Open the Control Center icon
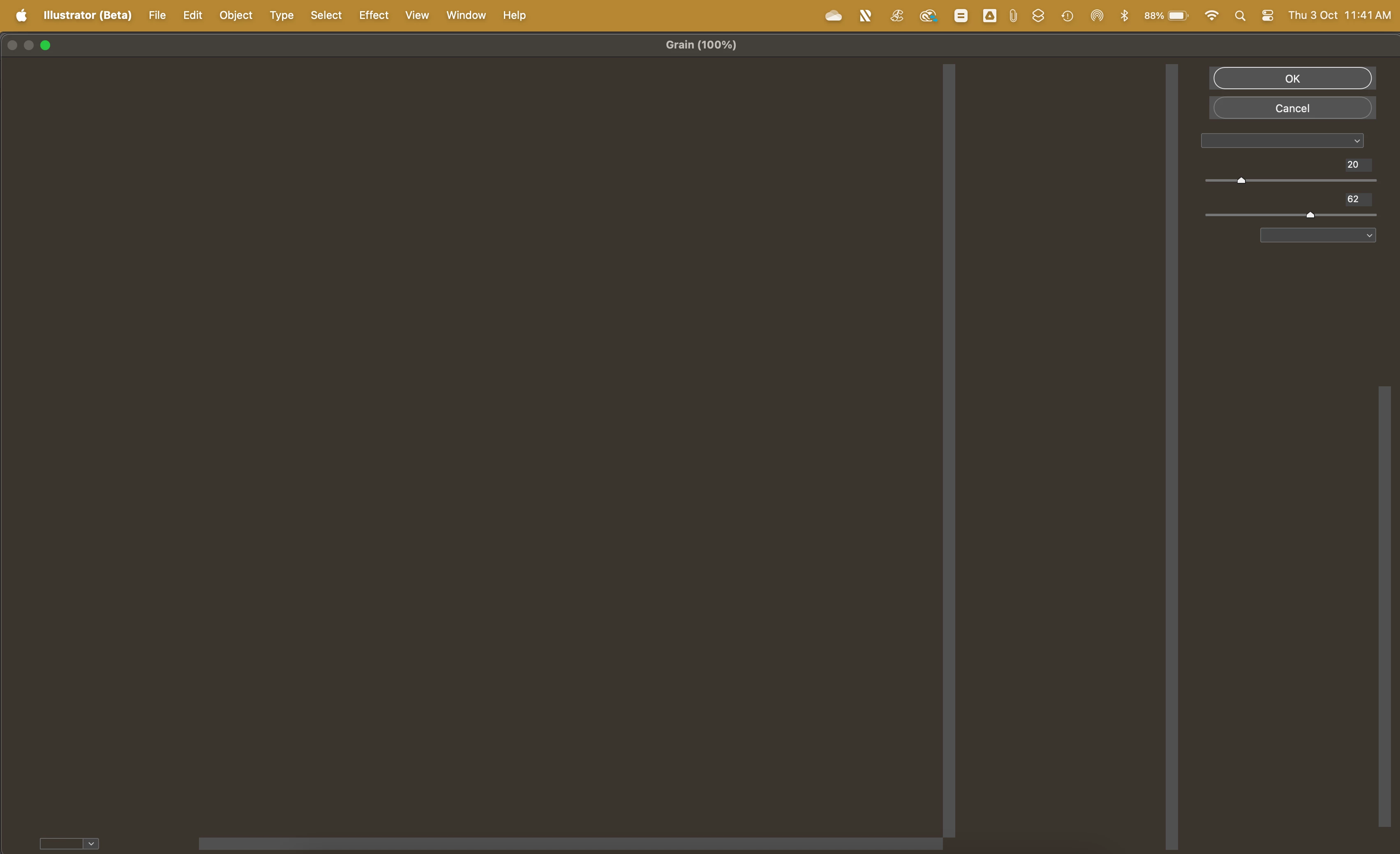Screen dimensions: 1400x854 (x=1267, y=15)
